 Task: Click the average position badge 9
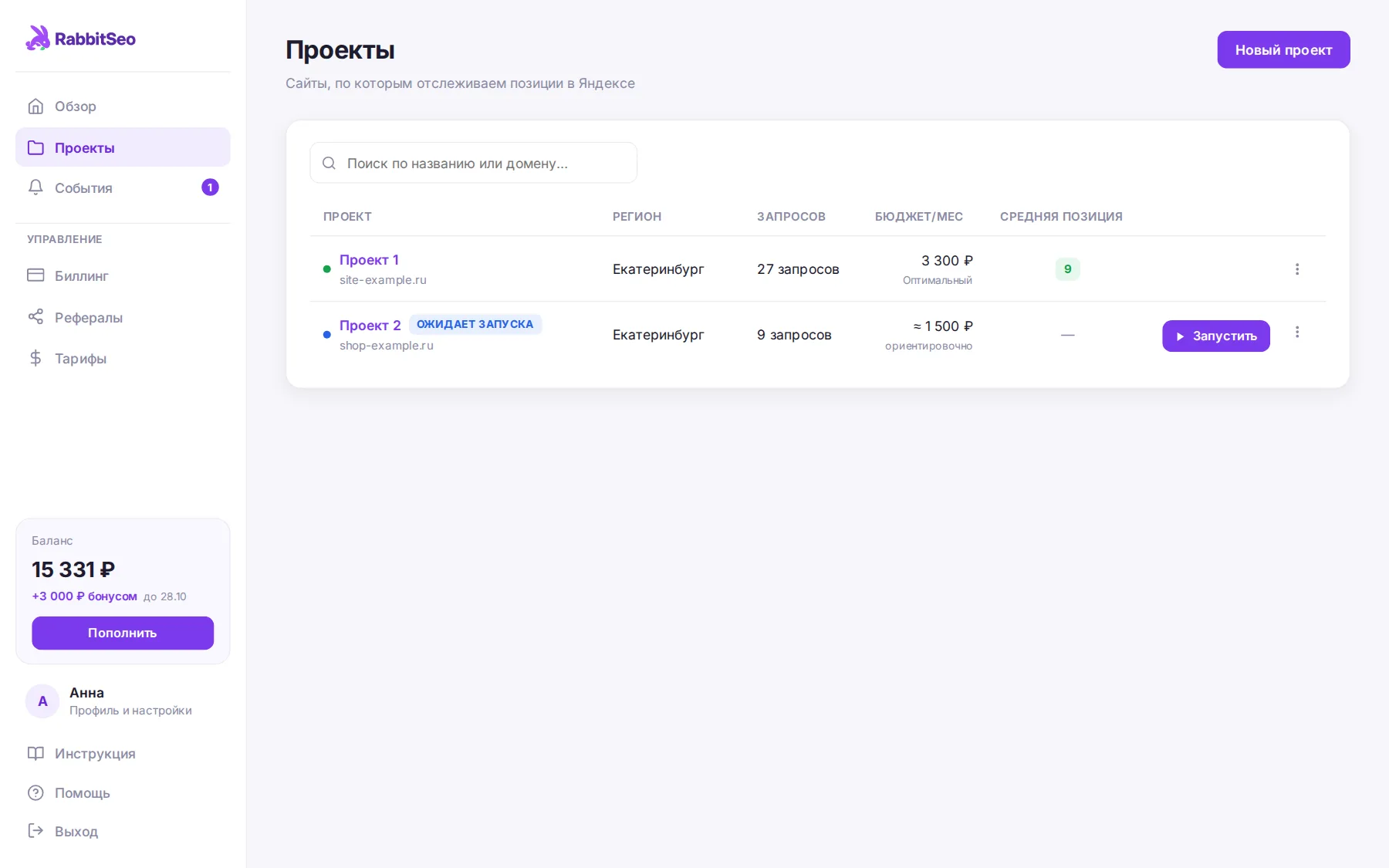tap(1067, 269)
